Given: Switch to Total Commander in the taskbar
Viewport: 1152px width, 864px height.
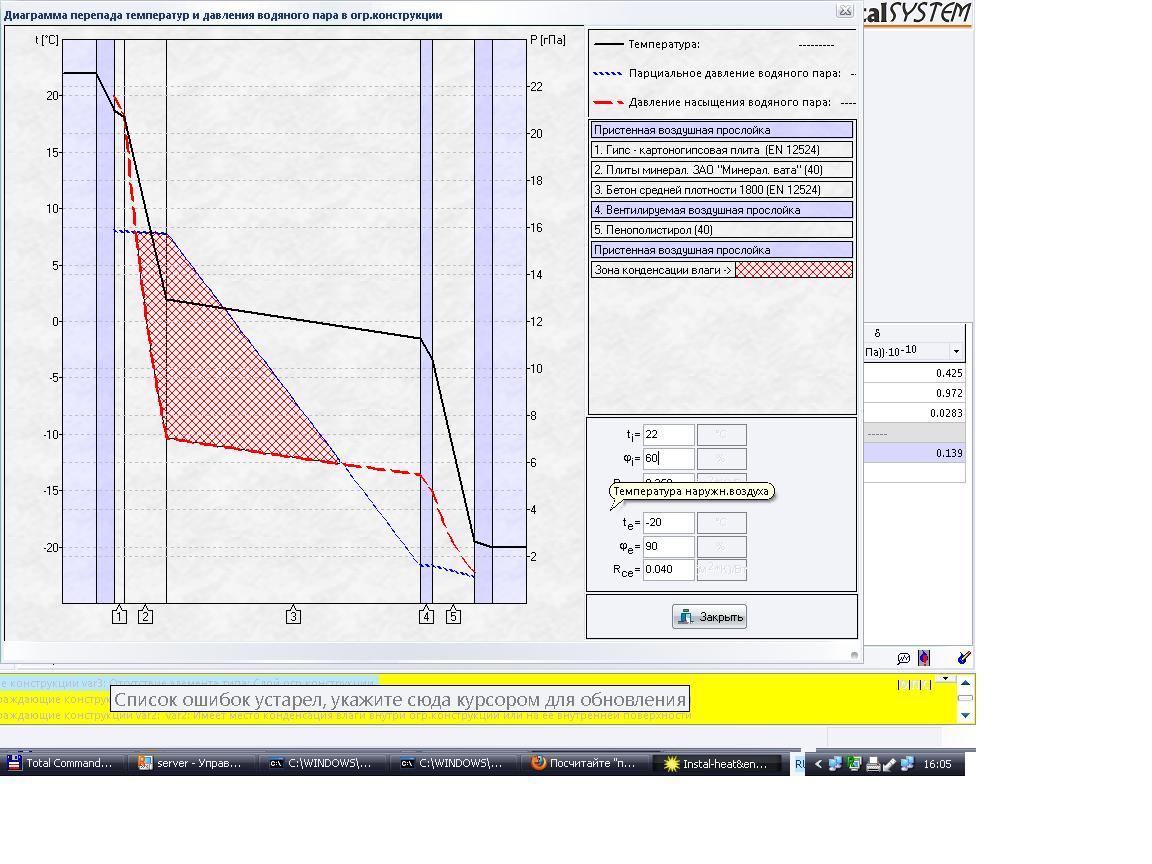Looking at the screenshot, I should point(62,763).
